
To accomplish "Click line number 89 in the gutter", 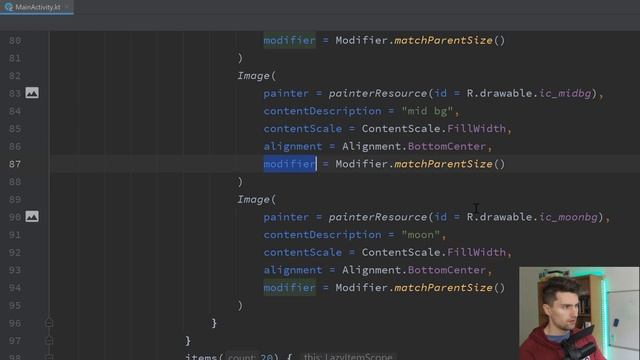I will click(15, 200).
